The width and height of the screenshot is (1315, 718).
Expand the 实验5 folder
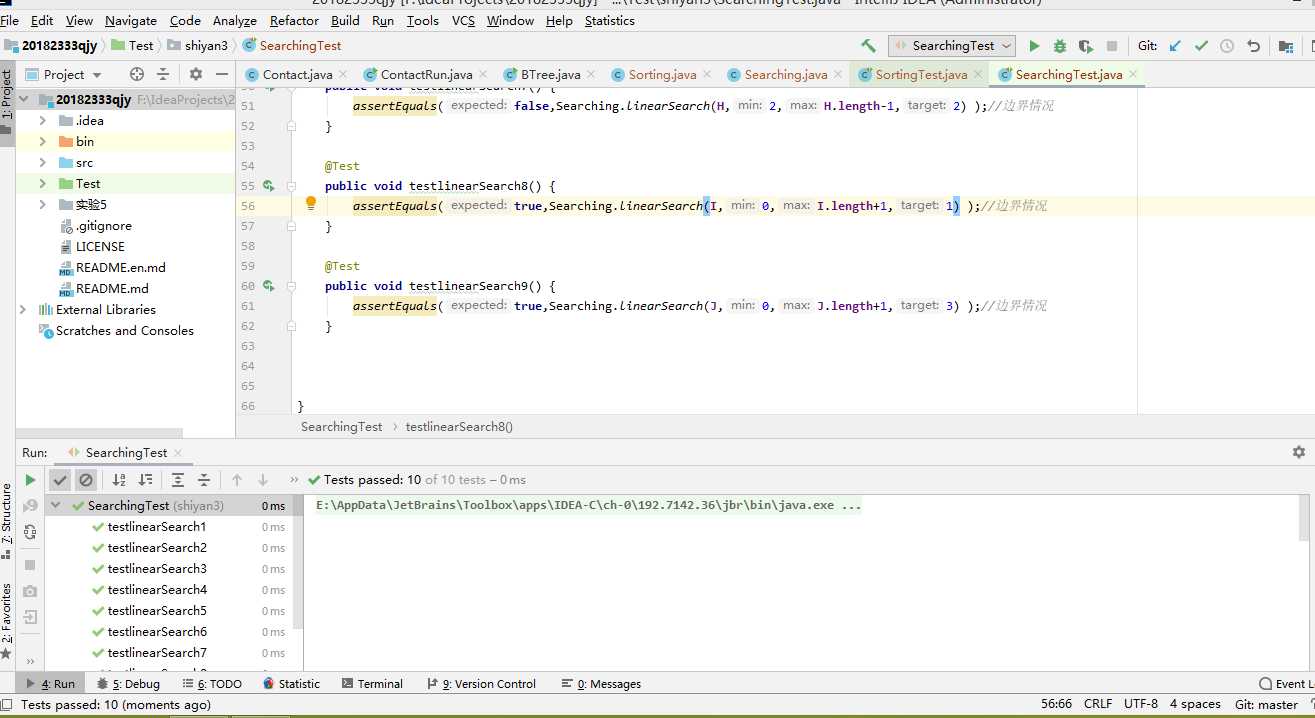(42, 204)
